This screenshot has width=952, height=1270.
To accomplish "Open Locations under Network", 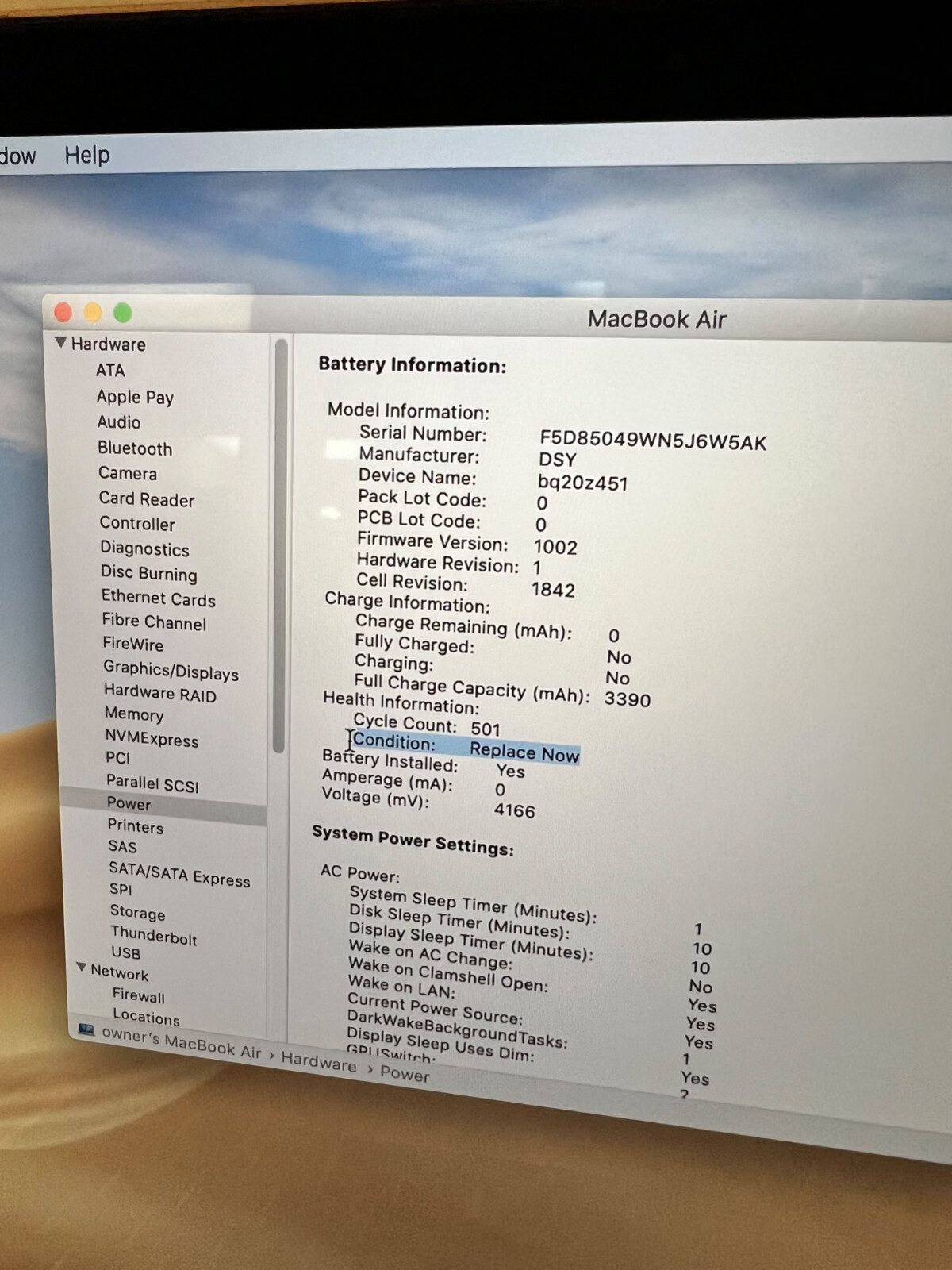I will (146, 1017).
